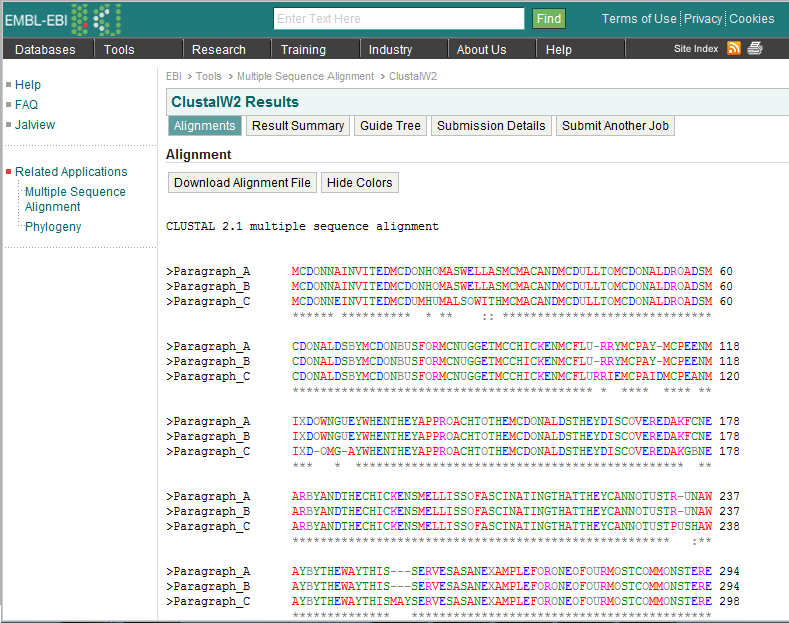Click >Paragraph_C row ending in 298
The width and height of the screenshot is (789, 623).
click(453, 601)
